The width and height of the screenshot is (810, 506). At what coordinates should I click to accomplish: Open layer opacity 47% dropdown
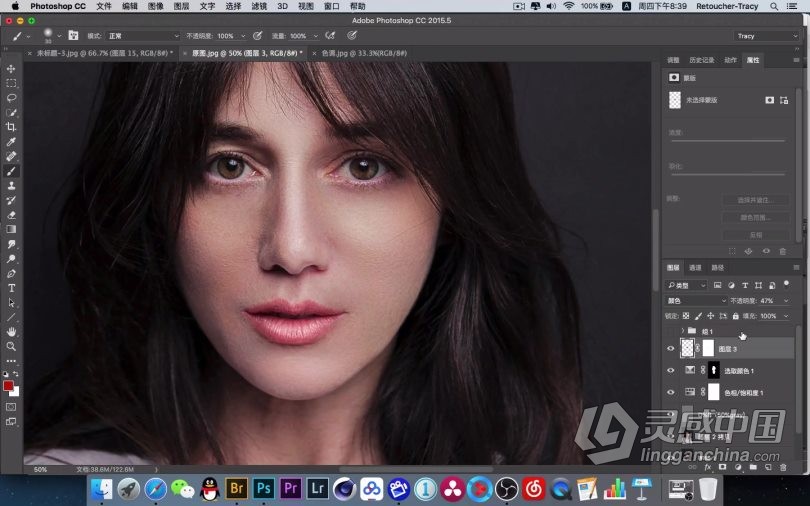point(786,301)
